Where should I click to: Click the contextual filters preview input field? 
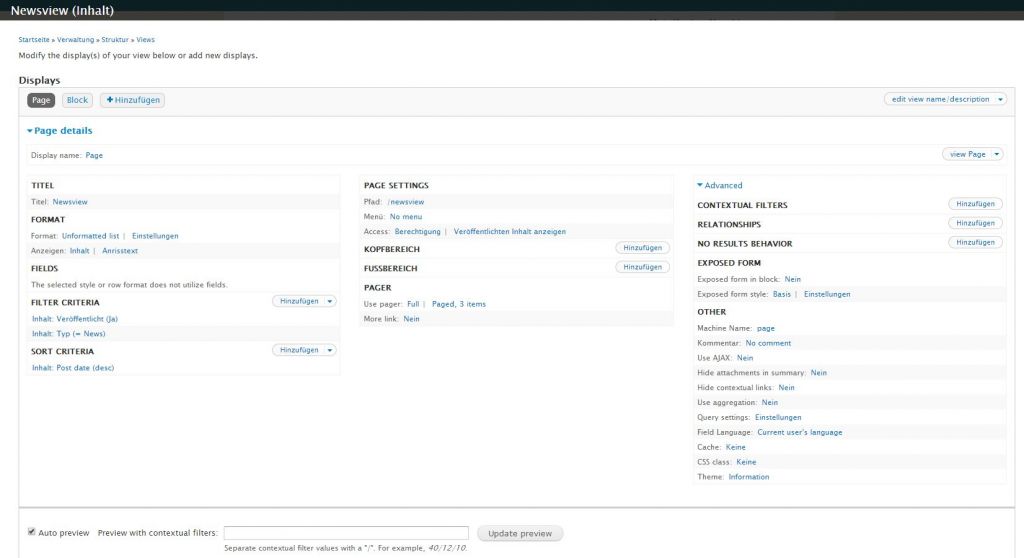click(346, 533)
